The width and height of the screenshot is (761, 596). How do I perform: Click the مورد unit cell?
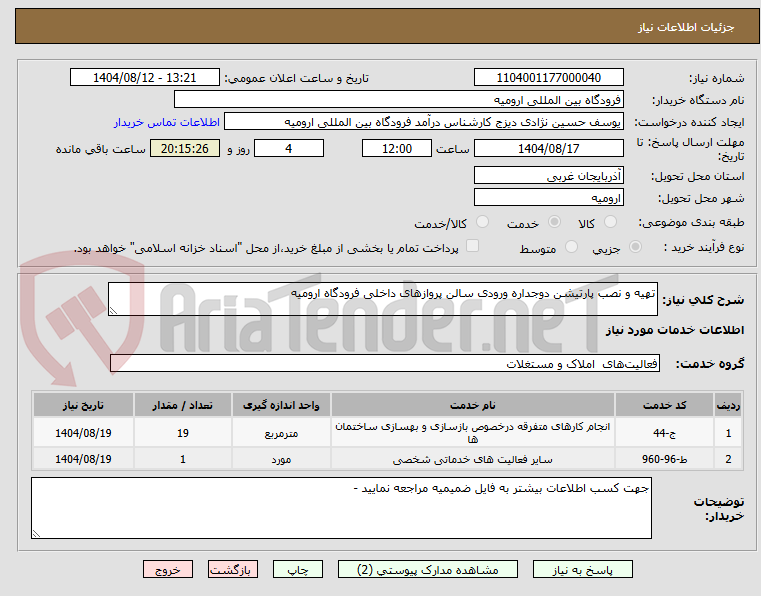pos(281,459)
